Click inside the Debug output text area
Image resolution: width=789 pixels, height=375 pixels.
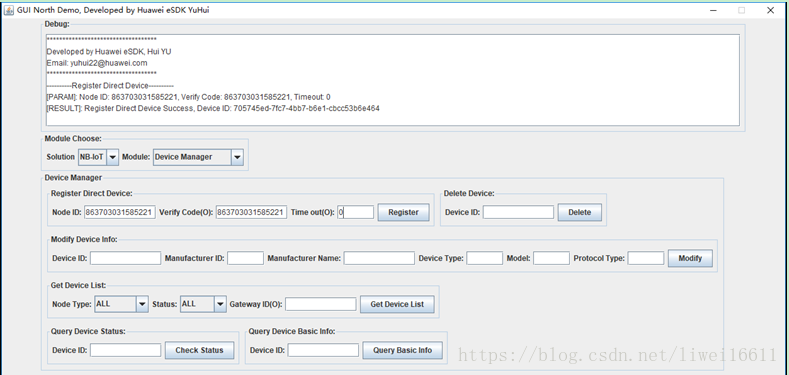(392, 80)
